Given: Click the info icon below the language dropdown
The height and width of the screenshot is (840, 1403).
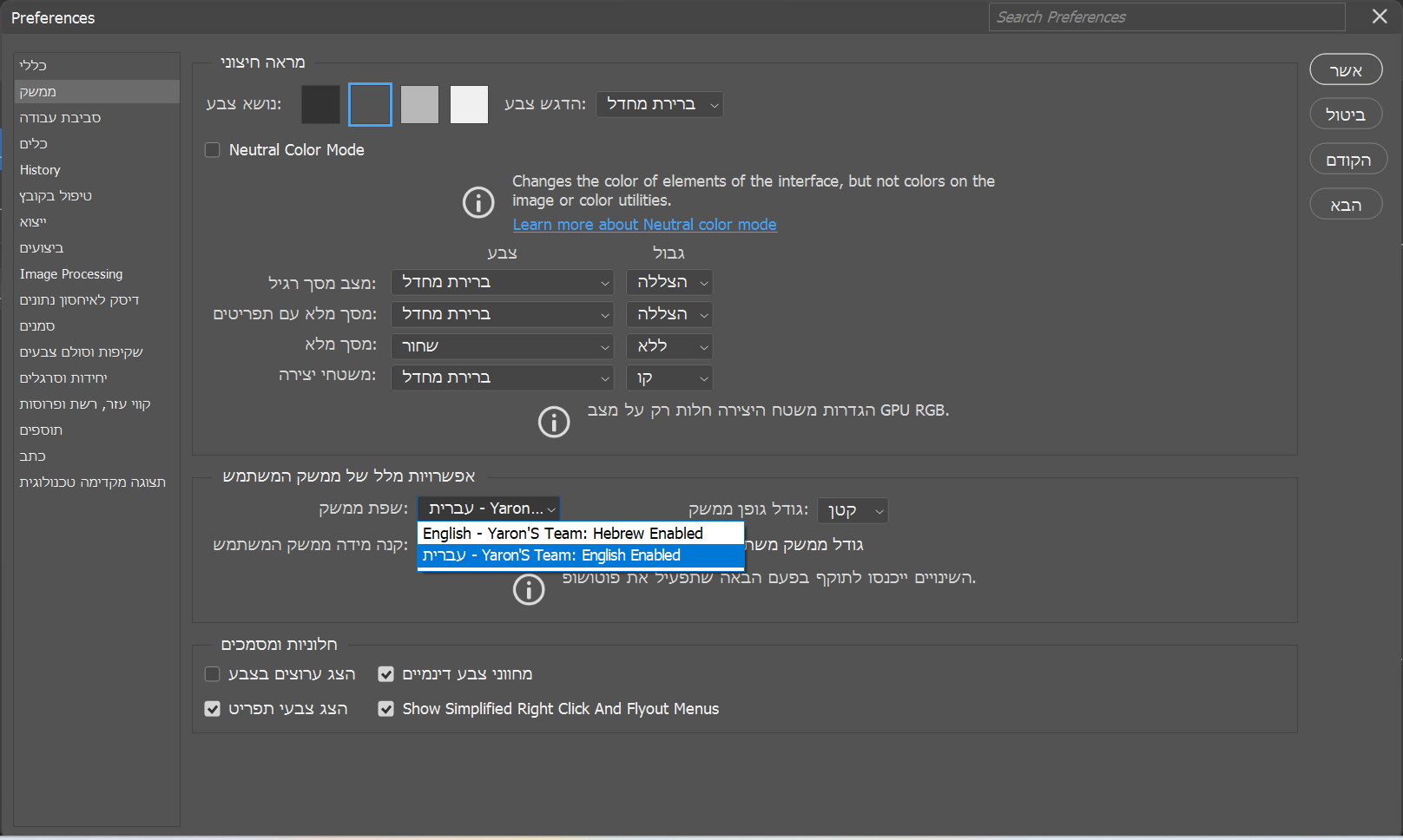Looking at the screenshot, I should click(x=529, y=589).
